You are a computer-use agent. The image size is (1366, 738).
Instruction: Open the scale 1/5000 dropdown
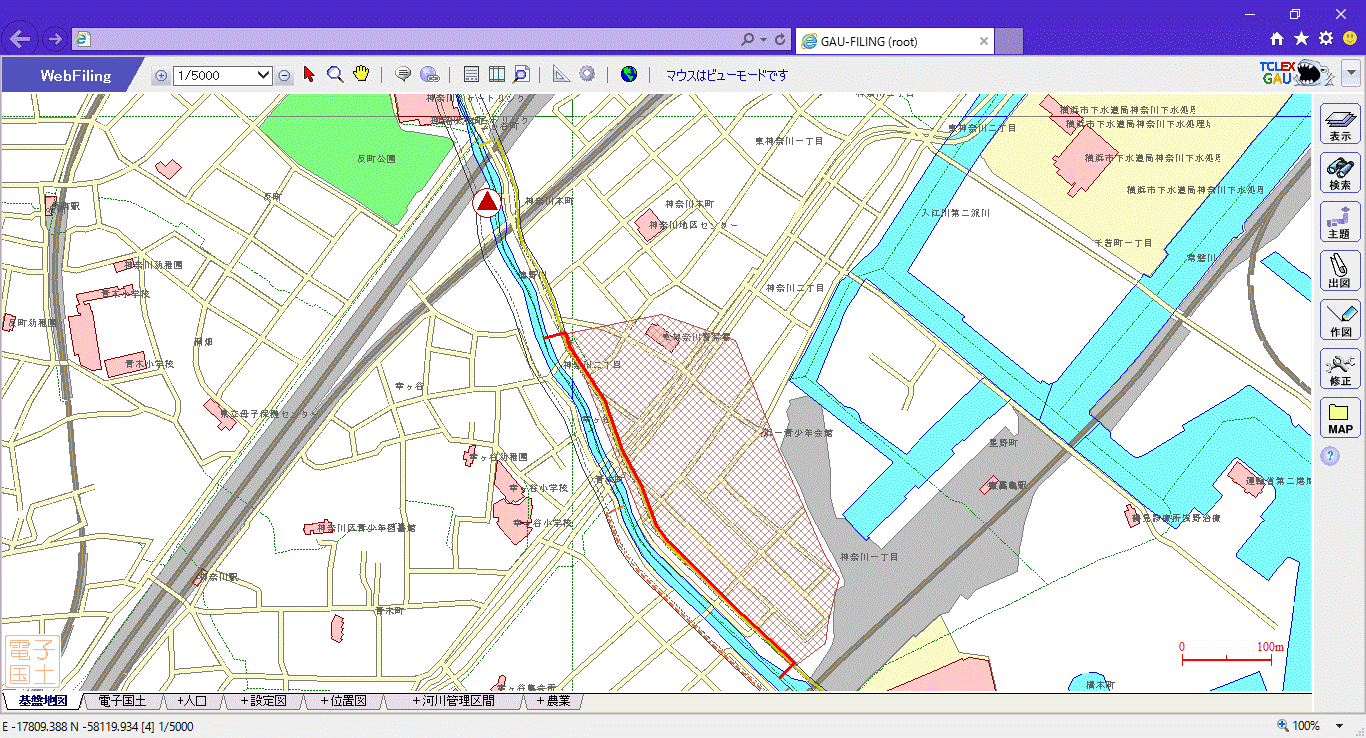point(223,75)
